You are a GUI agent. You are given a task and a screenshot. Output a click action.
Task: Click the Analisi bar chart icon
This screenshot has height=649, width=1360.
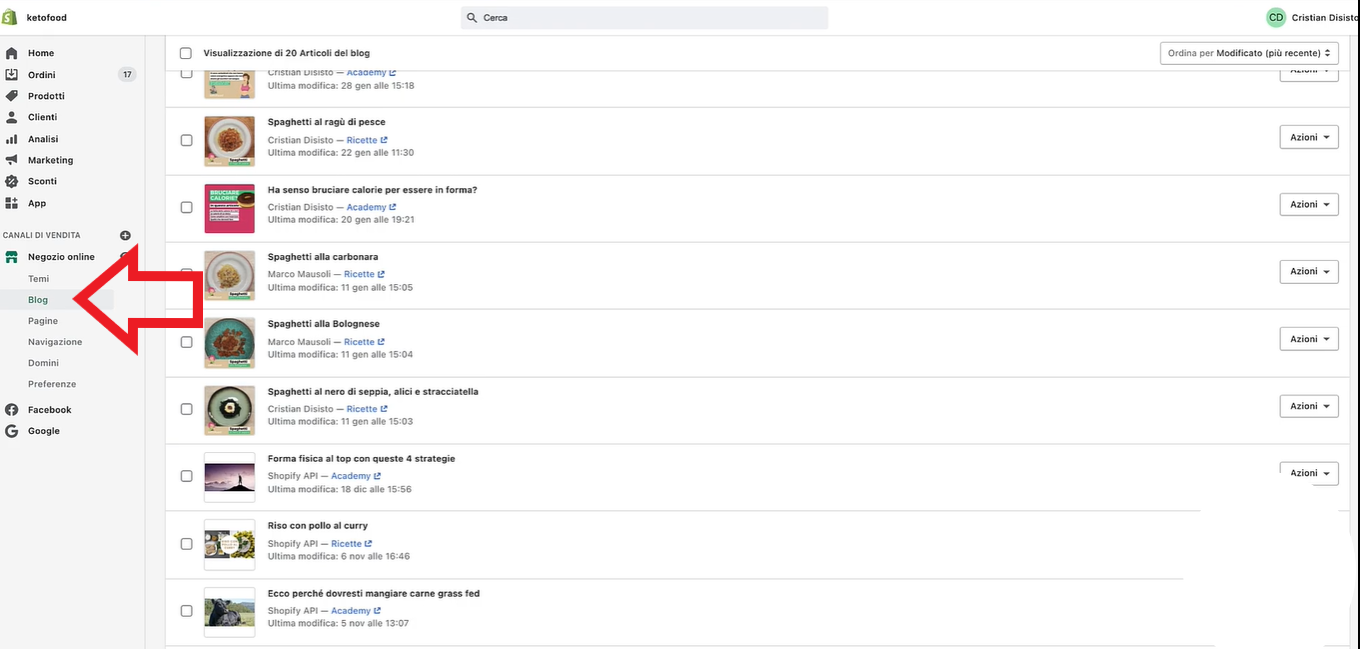12,139
